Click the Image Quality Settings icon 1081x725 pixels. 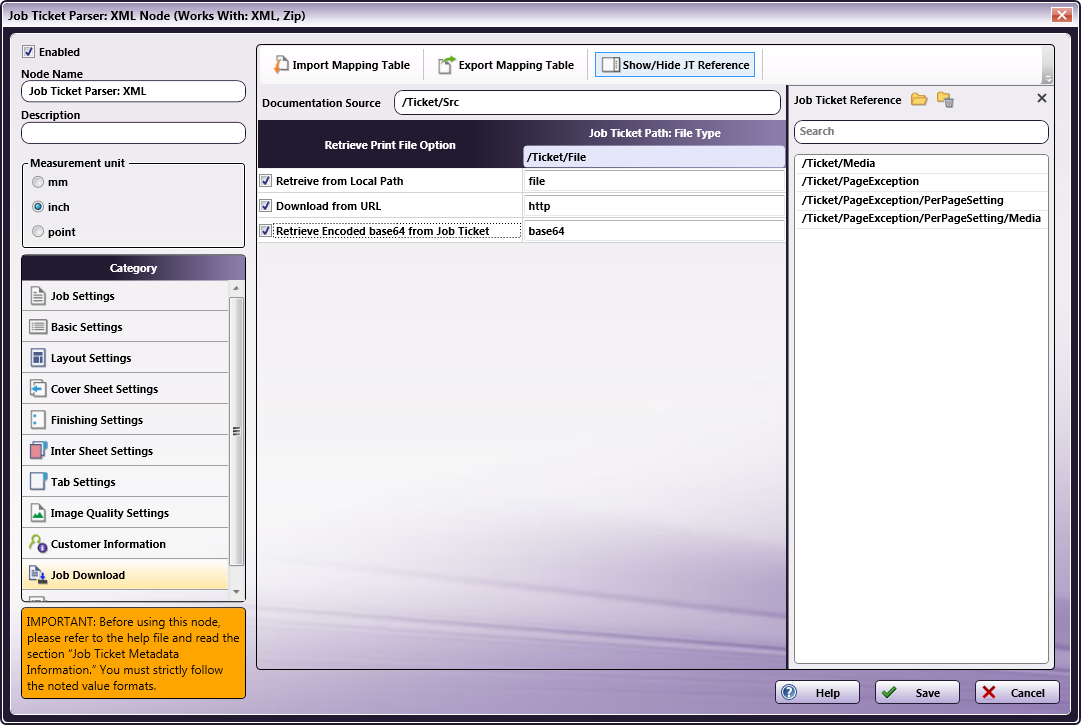(x=38, y=513)
